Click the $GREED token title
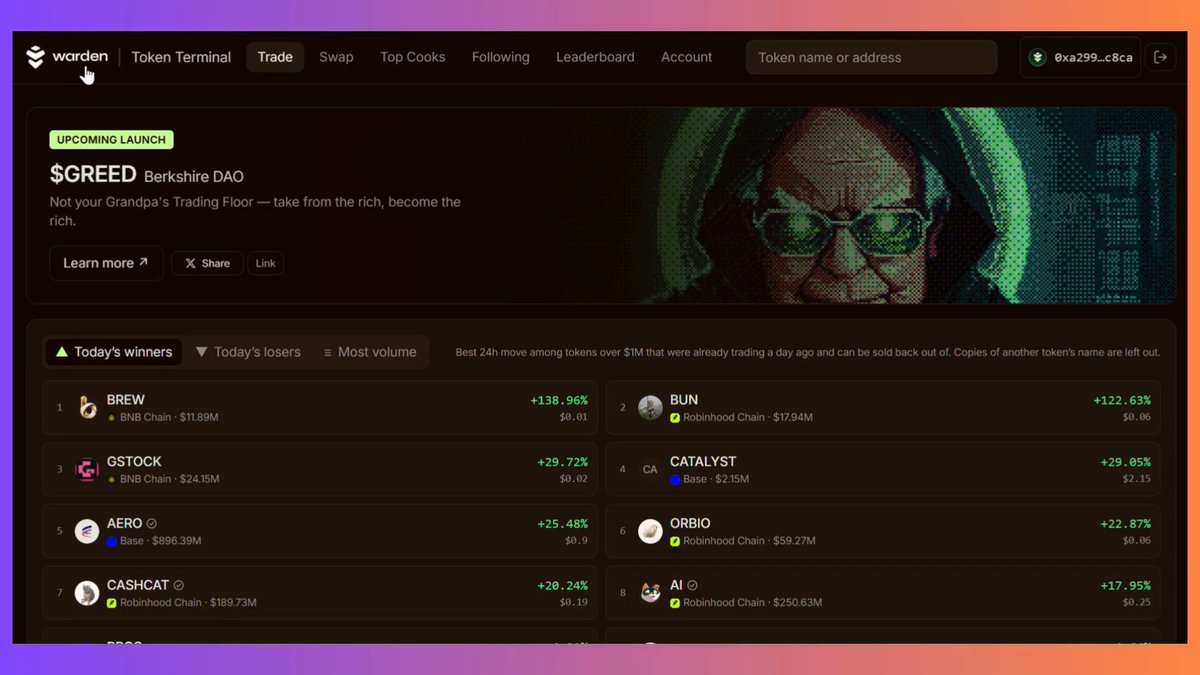1200x675 pixels. point(93,174)
